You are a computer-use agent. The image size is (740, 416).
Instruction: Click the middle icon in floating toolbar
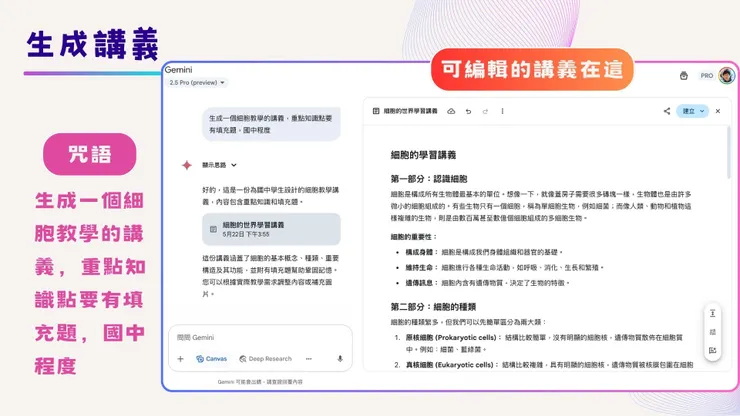click(x=713, y=332)
